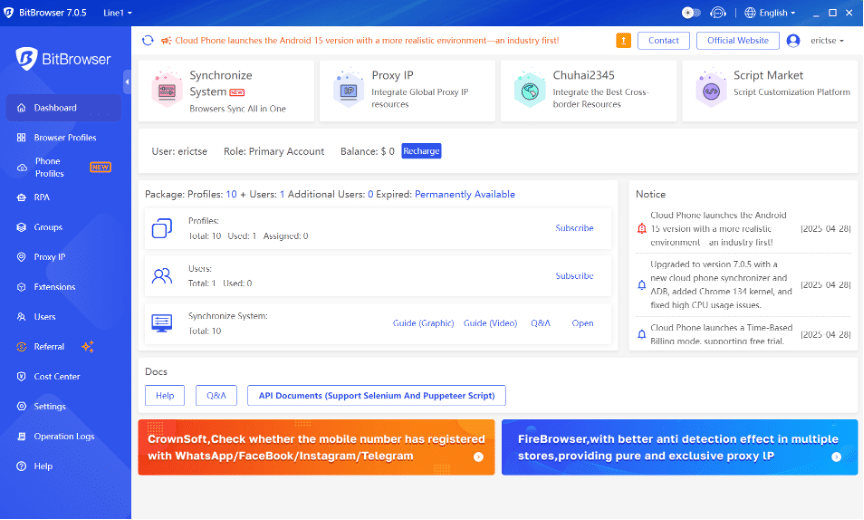
Task: Open the notice about version 7.0.5 upgrade
Action: 721,285
